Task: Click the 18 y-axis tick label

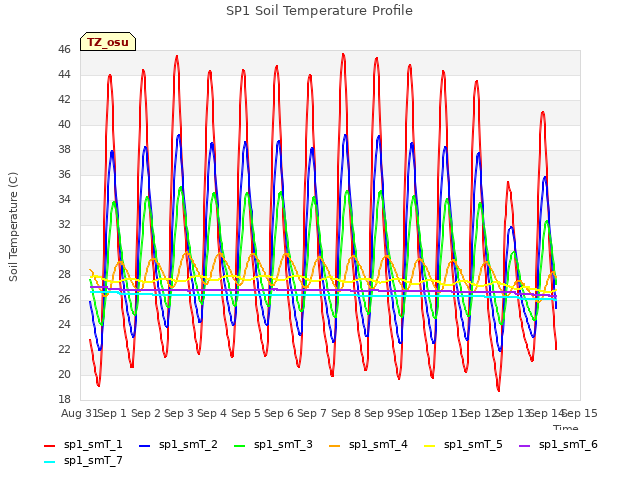Action: [64, 399]
